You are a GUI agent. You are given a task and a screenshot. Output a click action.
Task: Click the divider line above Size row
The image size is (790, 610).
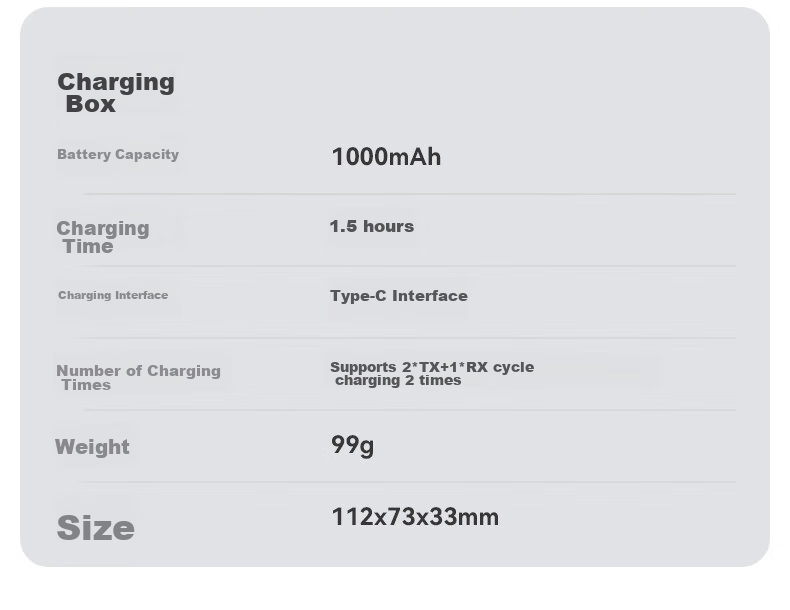(410, 482)
